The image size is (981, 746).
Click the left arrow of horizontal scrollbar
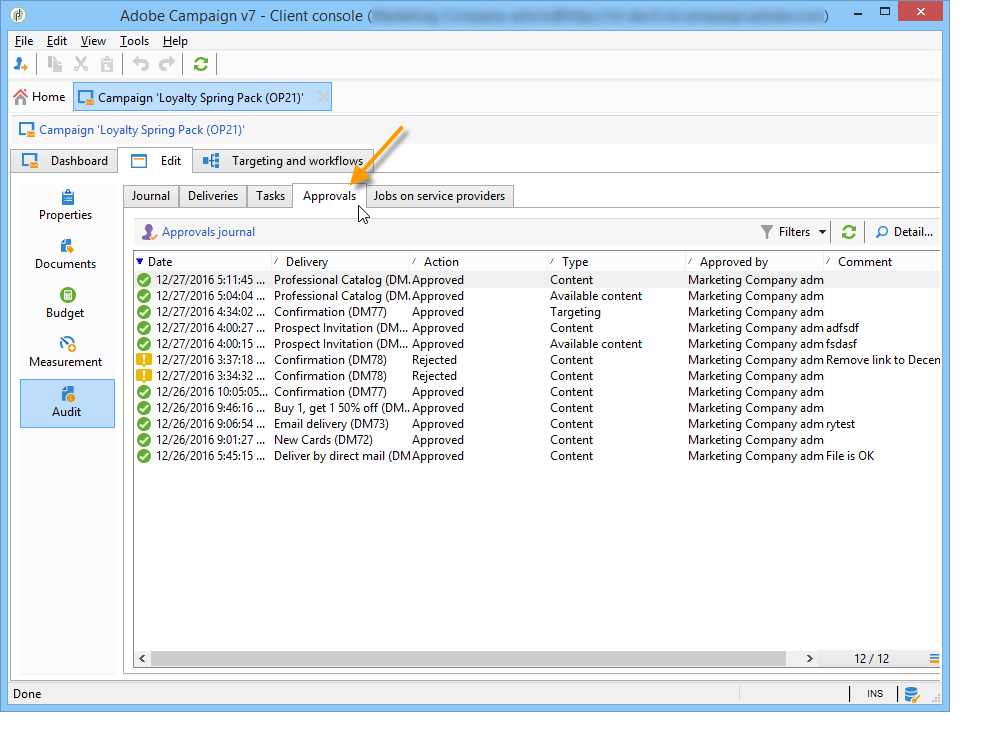click(143, 658)
